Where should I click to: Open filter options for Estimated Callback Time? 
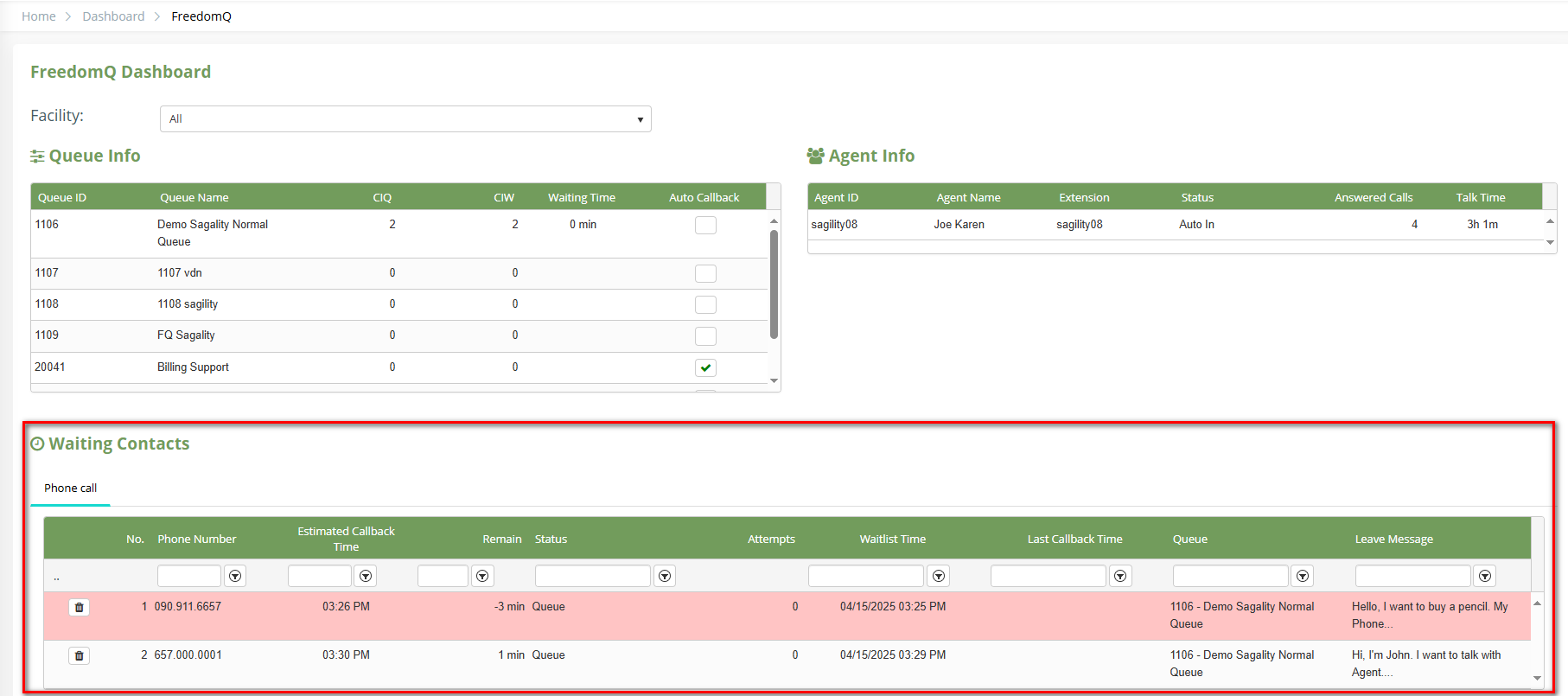(x=366, y=576)
